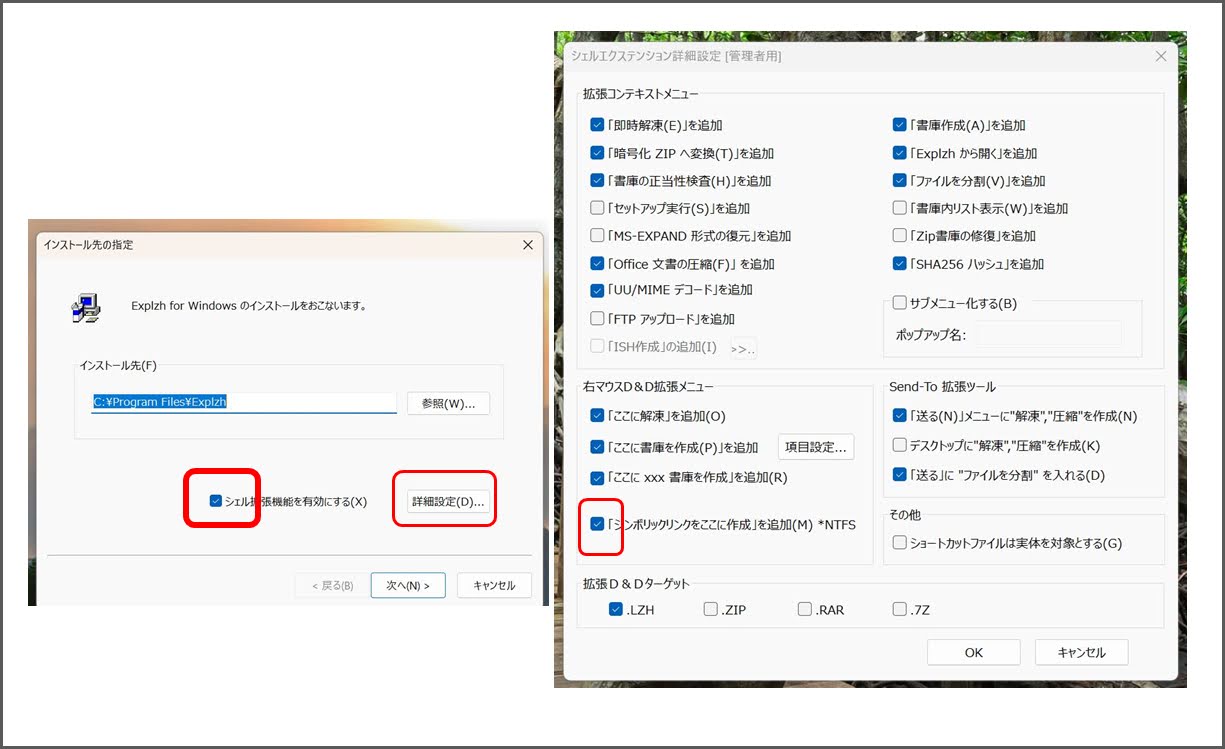This screenshot has width=1225, height=749.
Task: Enable「書庫内リスト表示(W)」を追加
Action: point(899,208)
